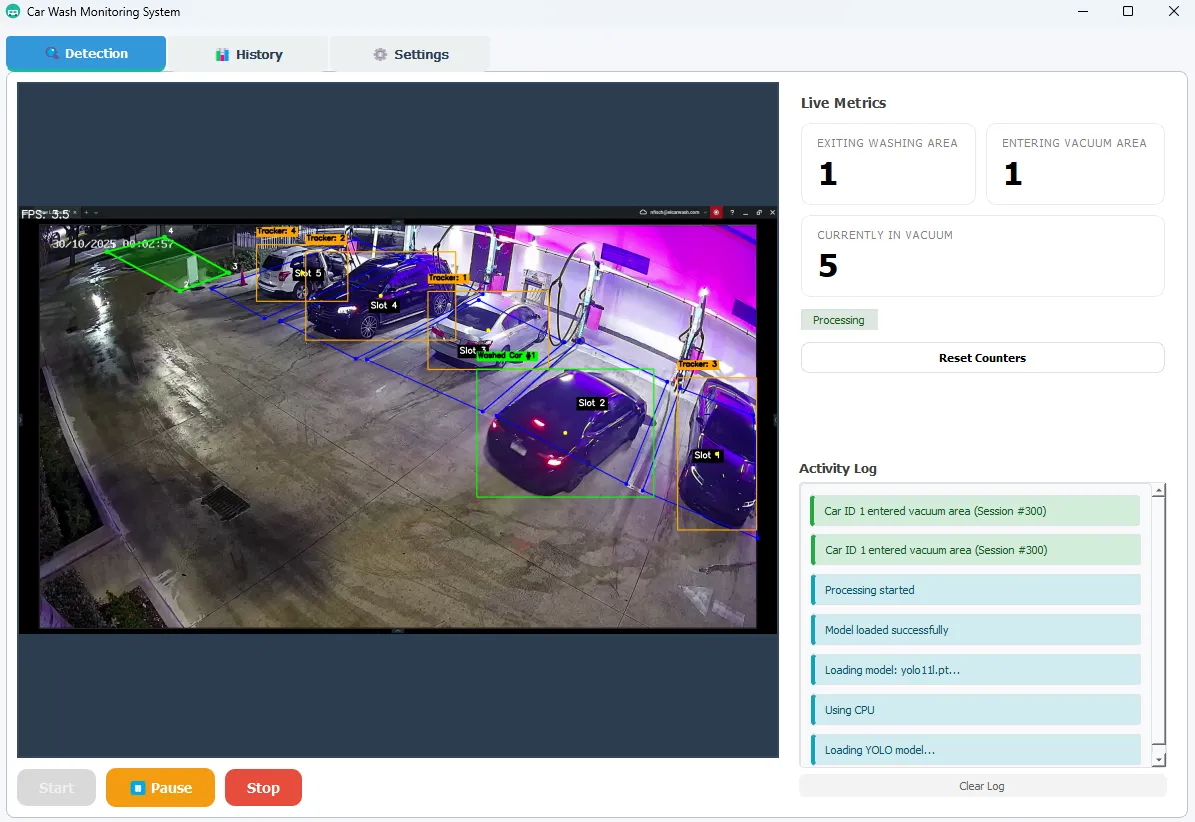
Task: Click the activity log scrollbar down arrow
Action: click(x=1158, y=759)
